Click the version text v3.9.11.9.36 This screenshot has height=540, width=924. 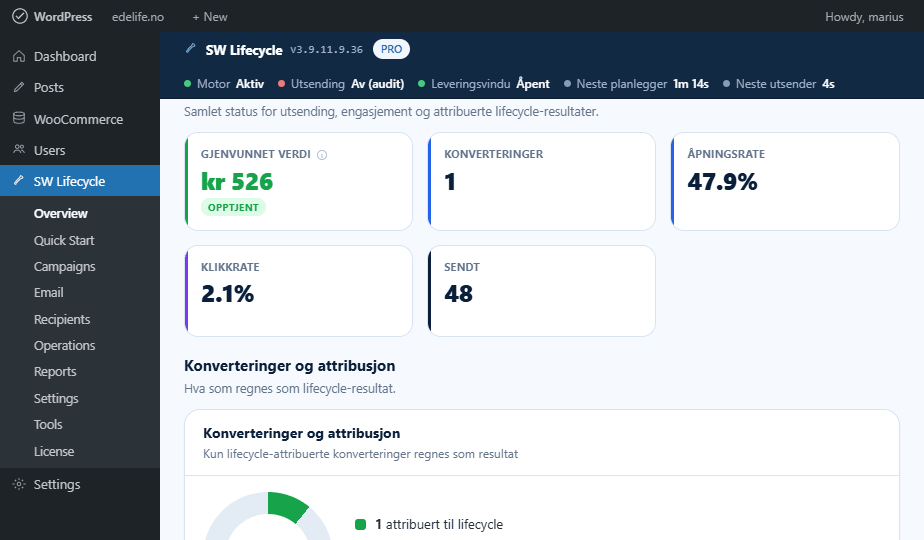pos(326,50)
